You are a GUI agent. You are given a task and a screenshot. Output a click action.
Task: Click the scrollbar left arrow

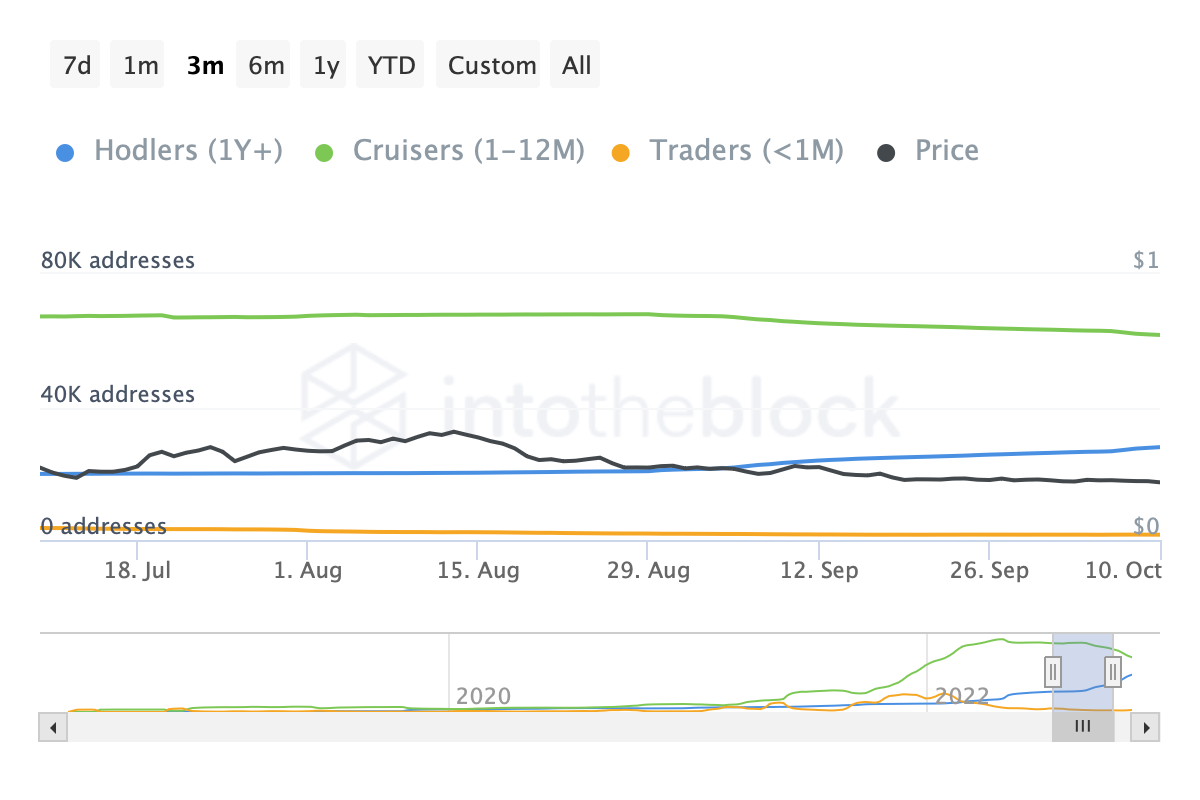[x=52, y=727]
